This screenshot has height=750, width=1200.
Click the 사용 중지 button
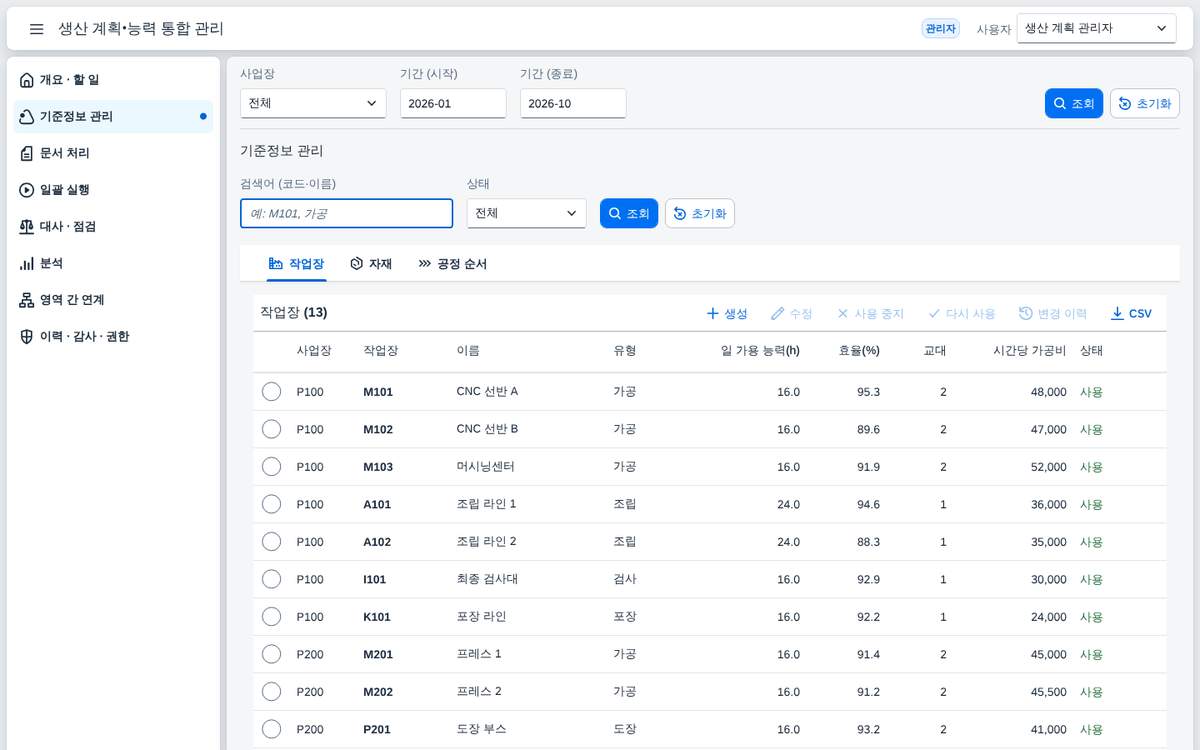pyautogui.click(x=870, y=314)
